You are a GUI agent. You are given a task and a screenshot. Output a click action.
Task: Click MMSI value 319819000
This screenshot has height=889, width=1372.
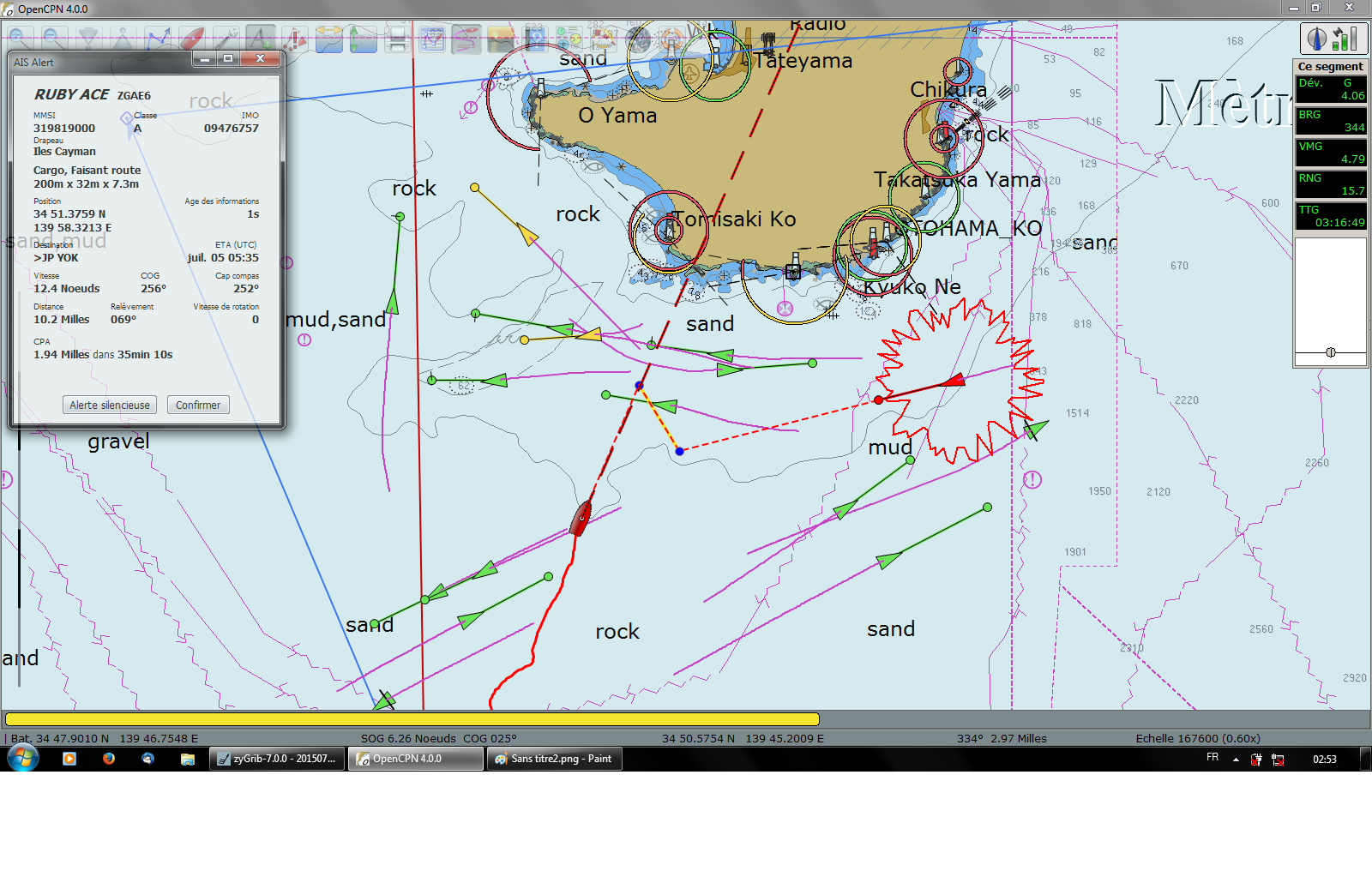pos(64,129)
